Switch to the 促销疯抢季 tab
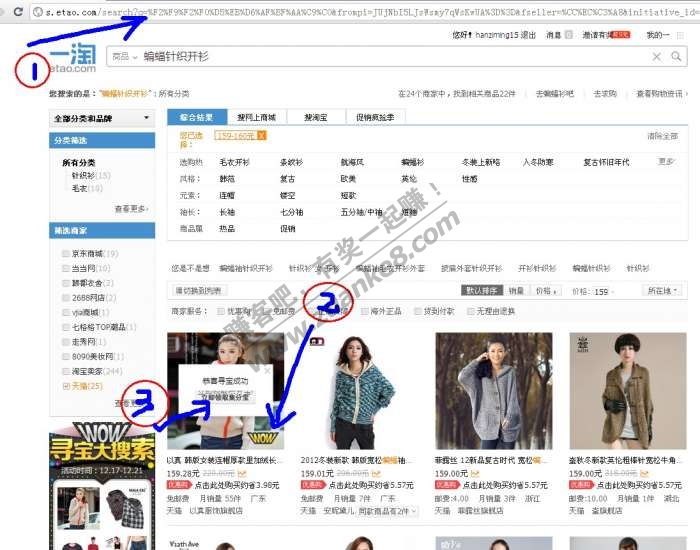This screenshot has height=550, width=700. point(375,117)
